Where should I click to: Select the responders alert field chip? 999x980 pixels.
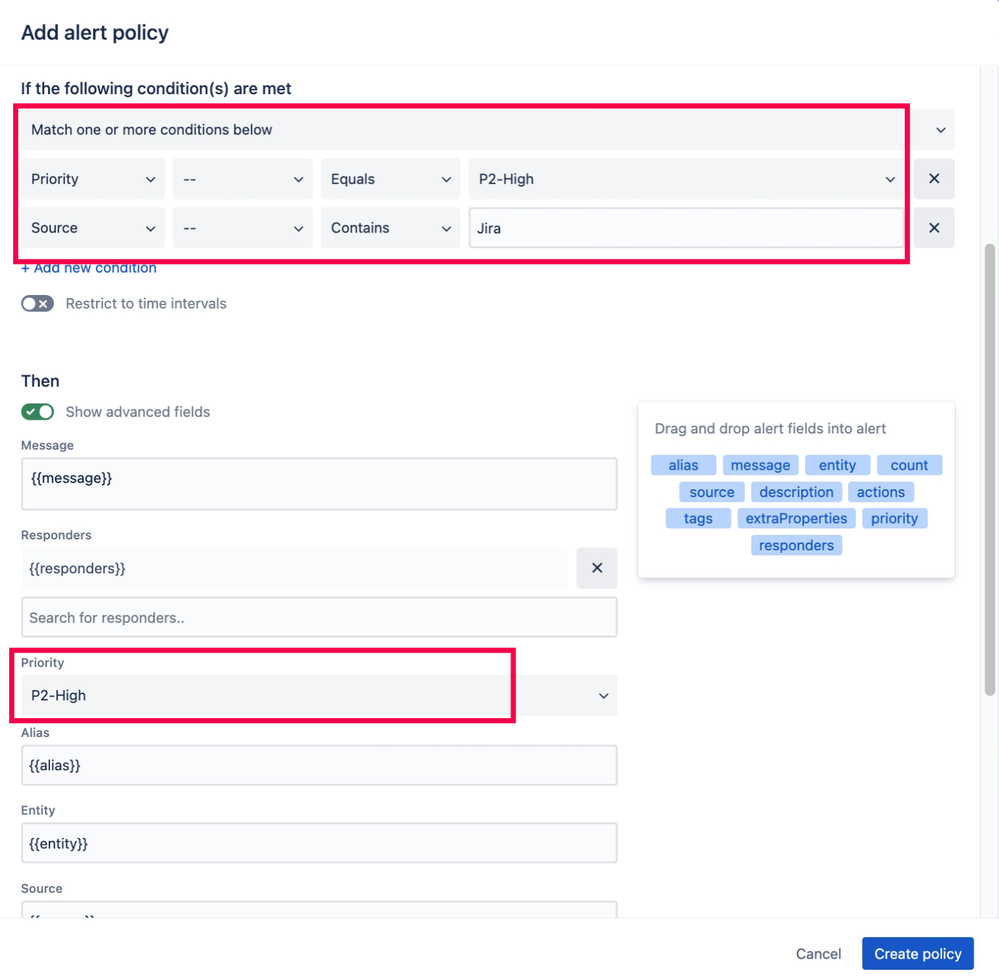point(795,544)
